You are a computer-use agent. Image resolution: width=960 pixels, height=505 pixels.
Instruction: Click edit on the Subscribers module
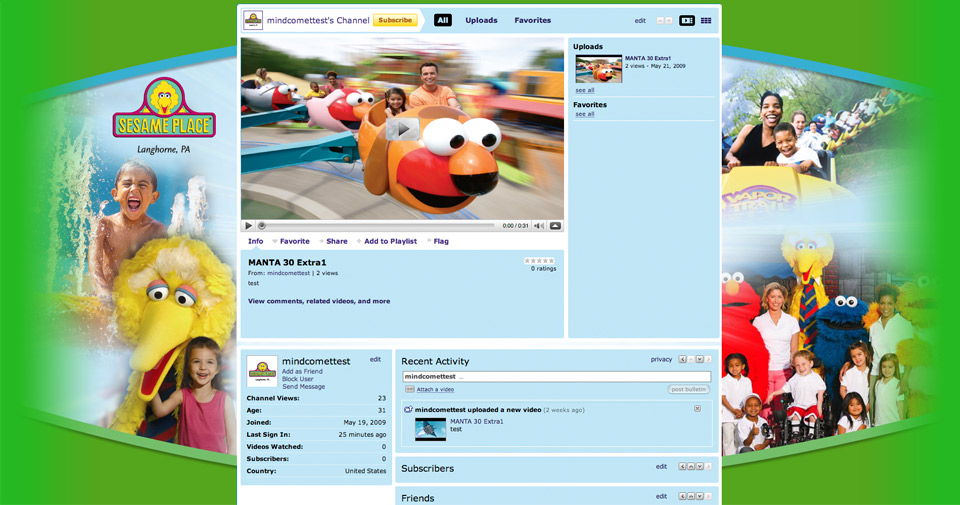click(x=661, y=466)
